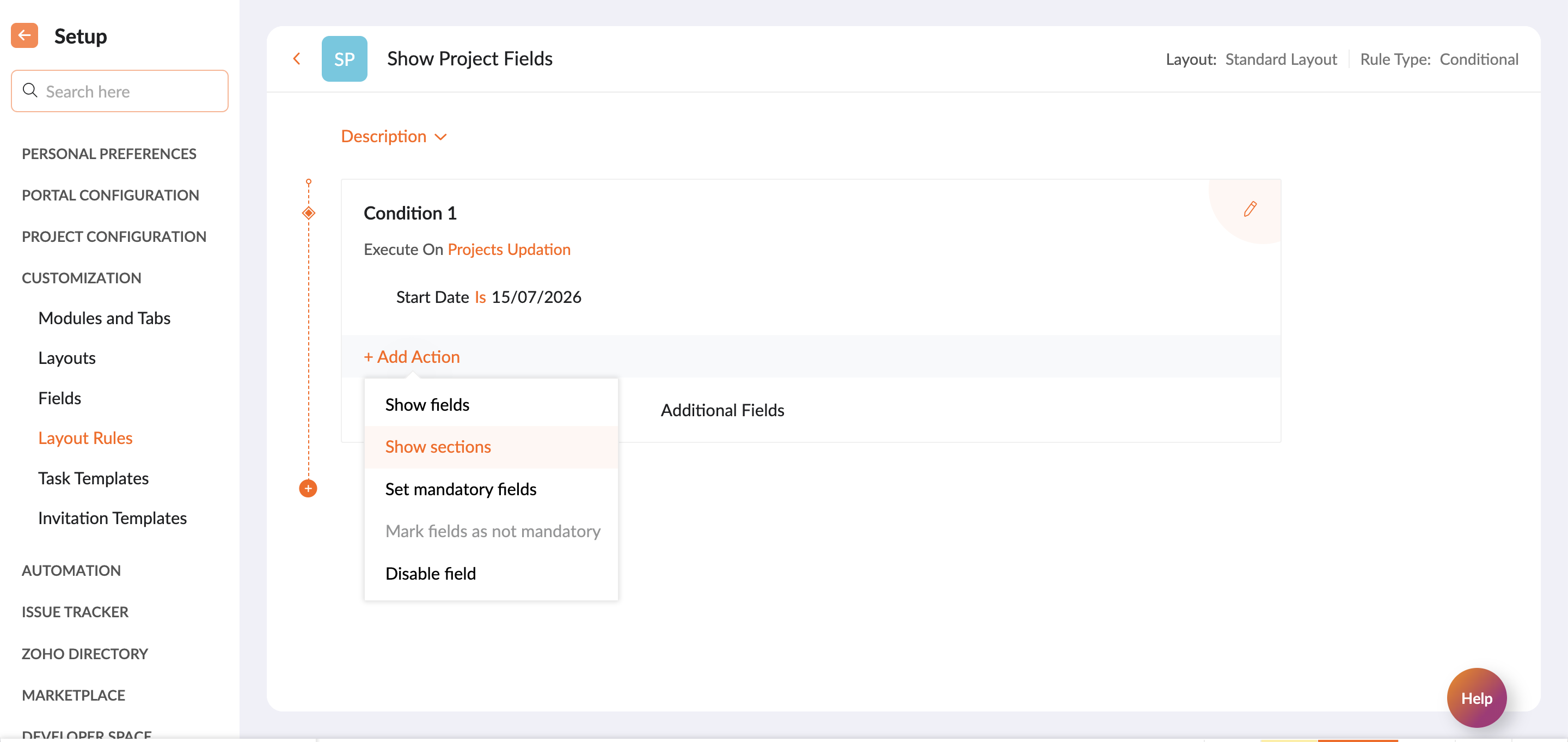Click the Additional Fields text
The height and width of the screenshot is (742, 1568).
722,410
